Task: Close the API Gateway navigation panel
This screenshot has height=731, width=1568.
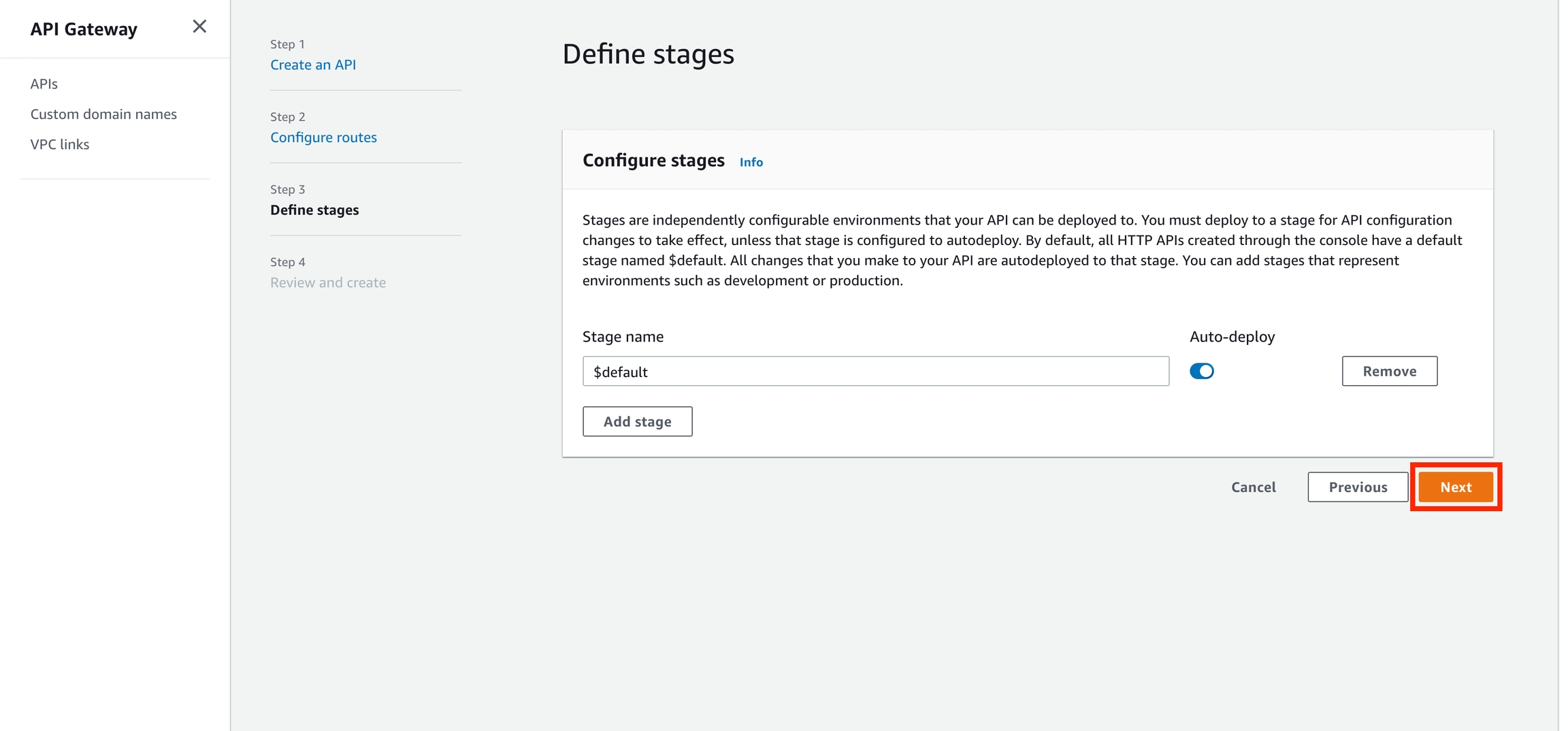Action: 199,27
